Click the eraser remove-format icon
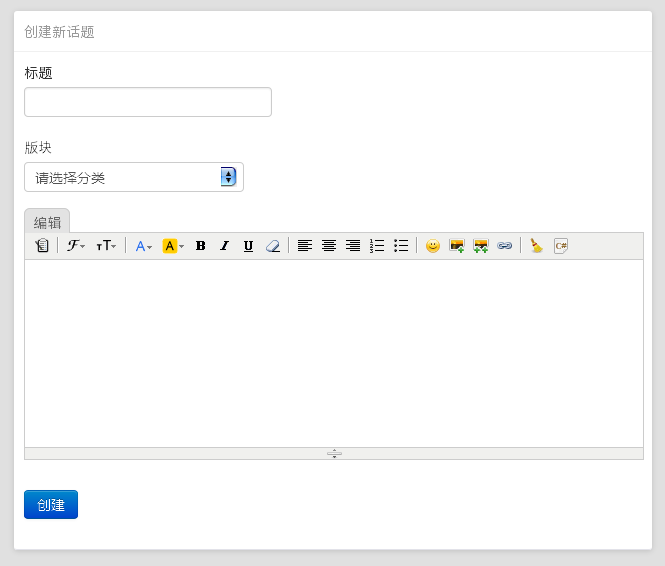The image size is (665, 566). (273, 246)
